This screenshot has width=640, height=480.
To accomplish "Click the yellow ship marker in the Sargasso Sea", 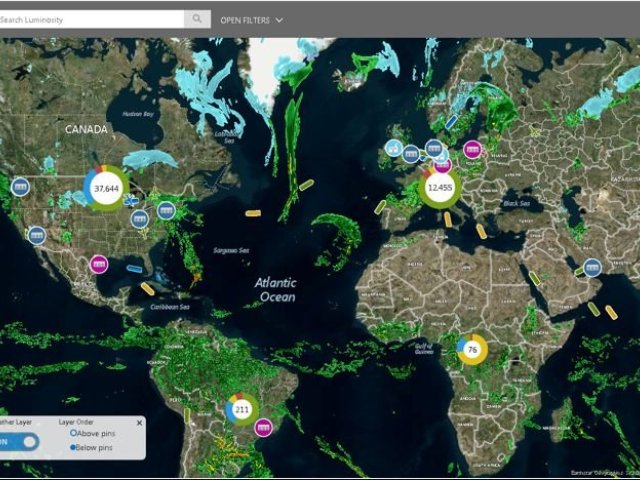I will [253, 212].
